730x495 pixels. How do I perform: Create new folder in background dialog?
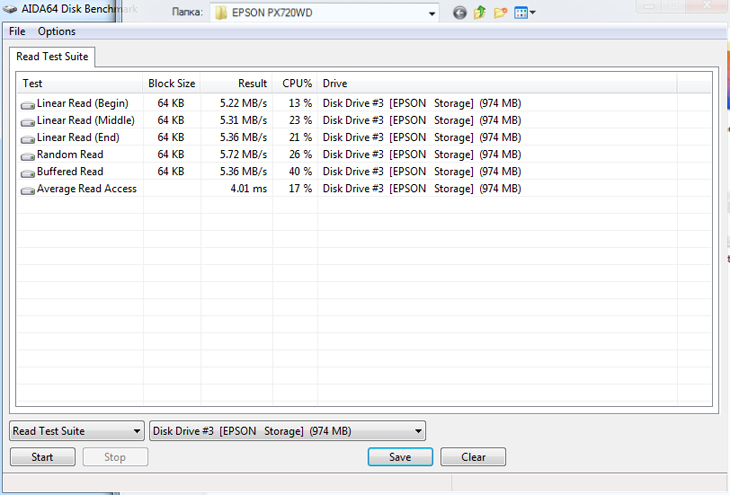pyautogui.click(x=500, y=13)
